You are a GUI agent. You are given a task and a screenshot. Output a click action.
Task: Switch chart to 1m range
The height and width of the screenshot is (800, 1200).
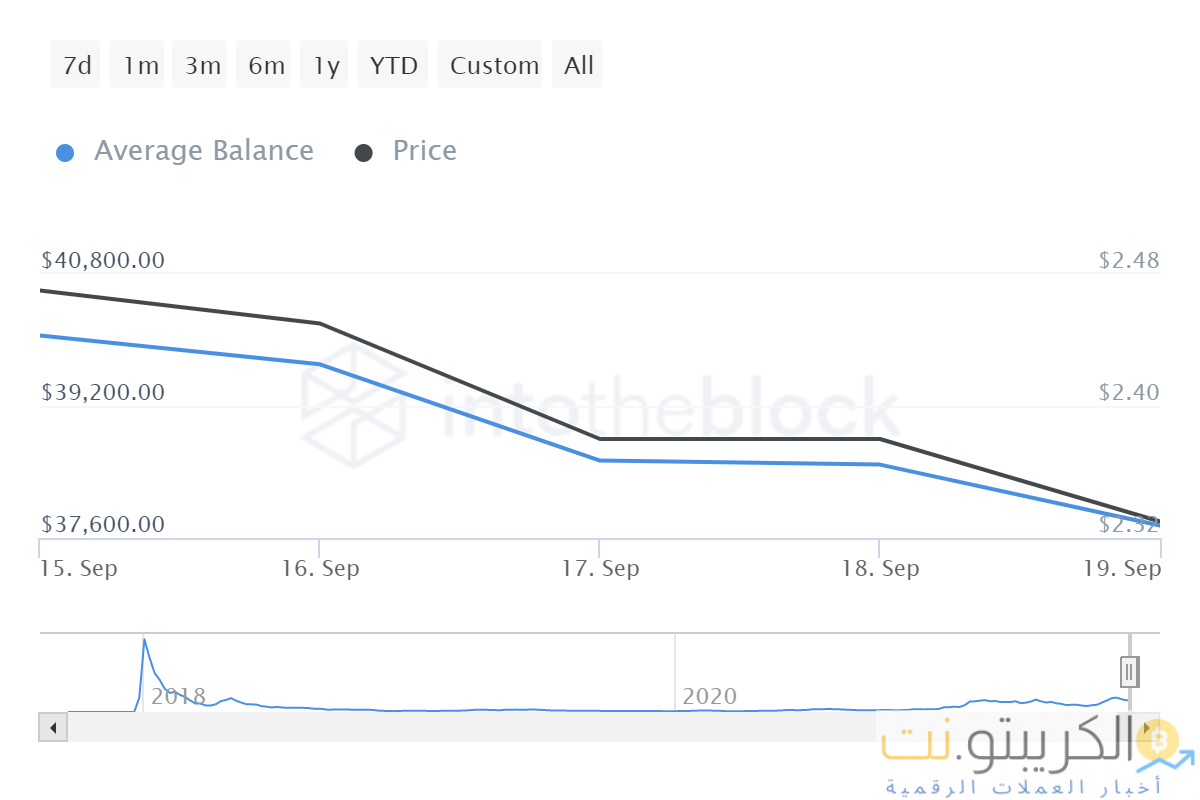point(140,65)
